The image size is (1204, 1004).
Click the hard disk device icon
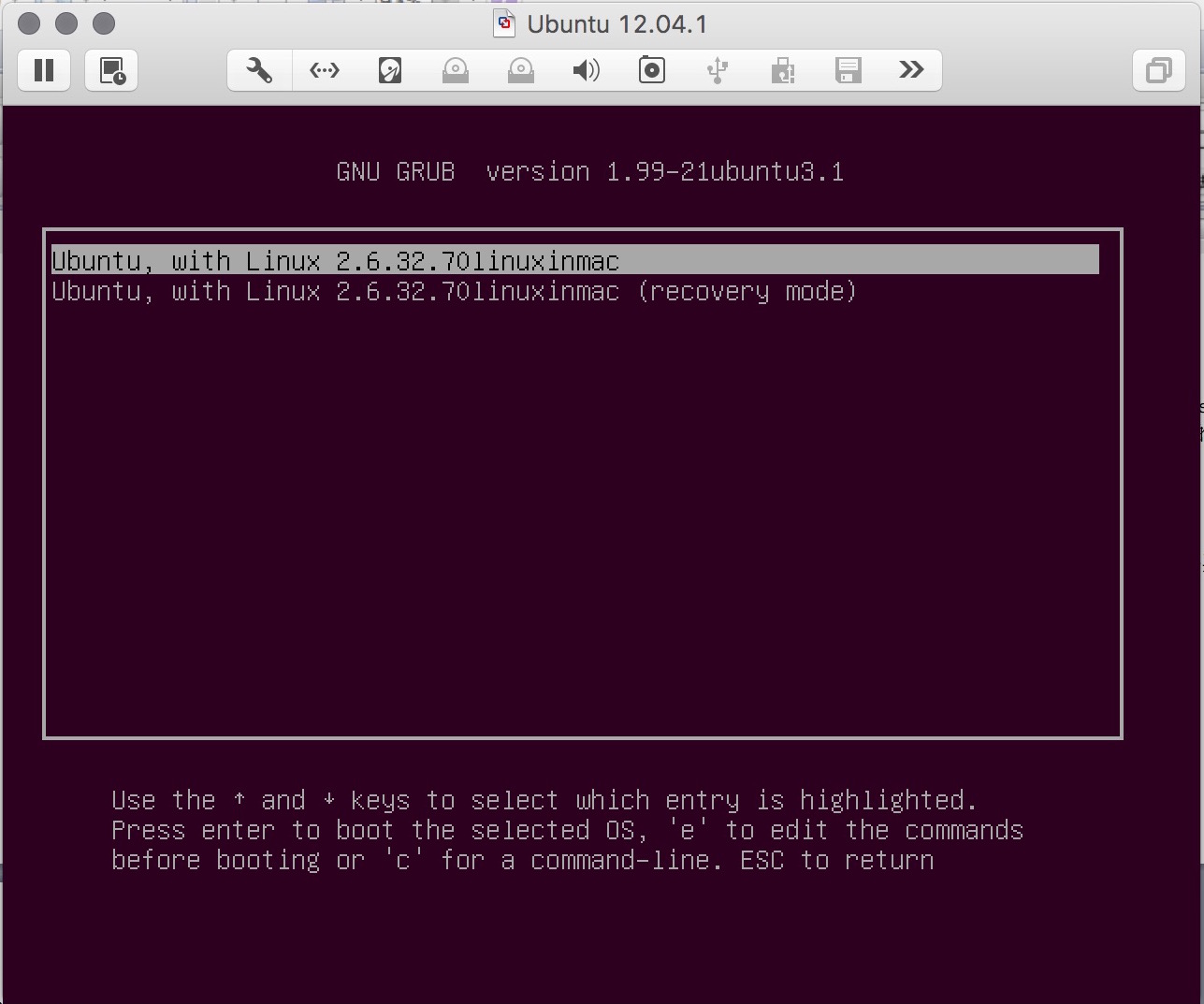coord(390,70)
